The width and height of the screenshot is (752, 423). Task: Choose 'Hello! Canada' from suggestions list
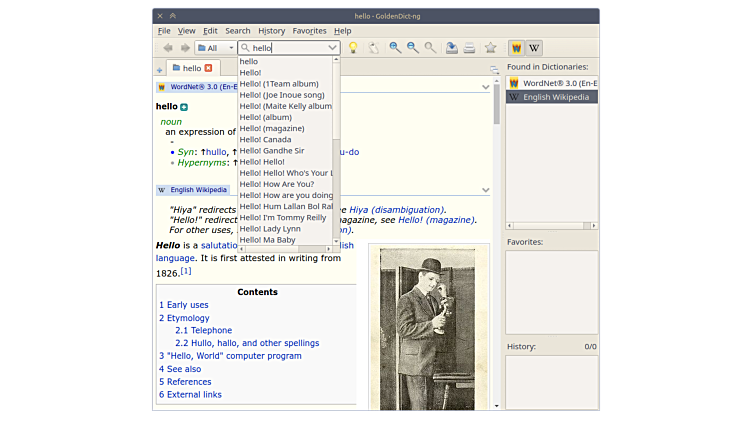pyautogui.click(x=266, y=140)
